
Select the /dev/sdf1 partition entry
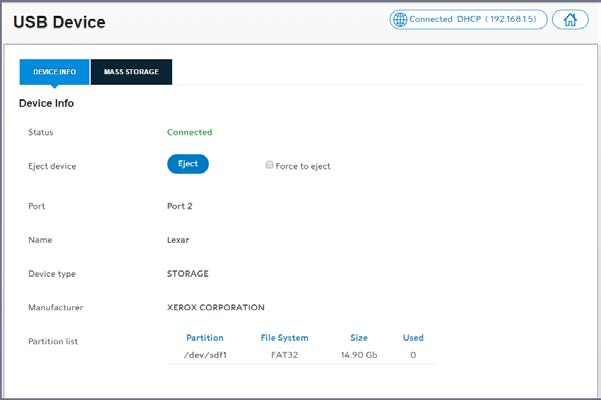point(204,355)
